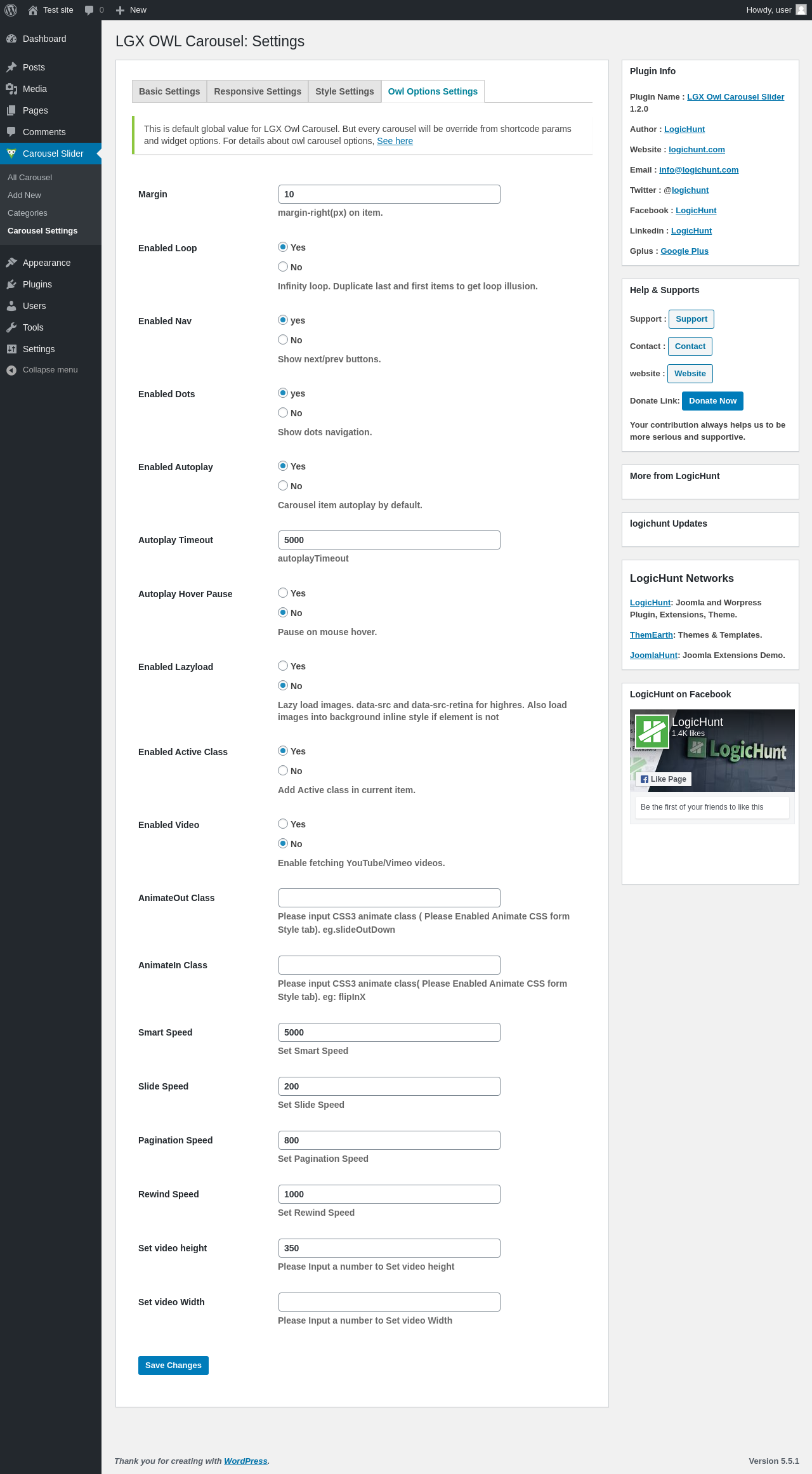Viewport: 812px width, 1474px height.
Task: Click the Posts pushpin icon
Action: [x=11, y=67]
